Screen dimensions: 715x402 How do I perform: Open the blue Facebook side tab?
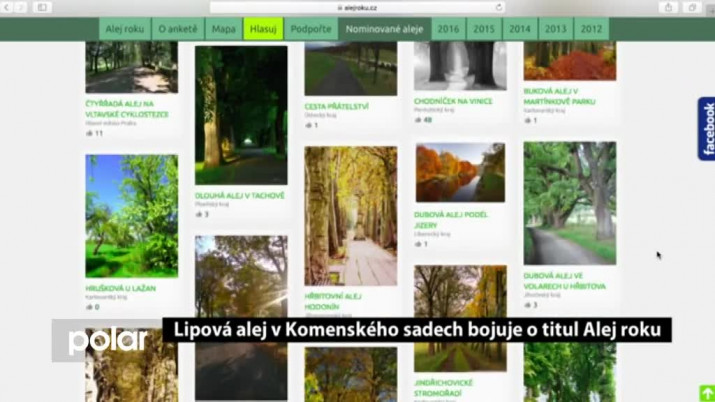(707, 129)
